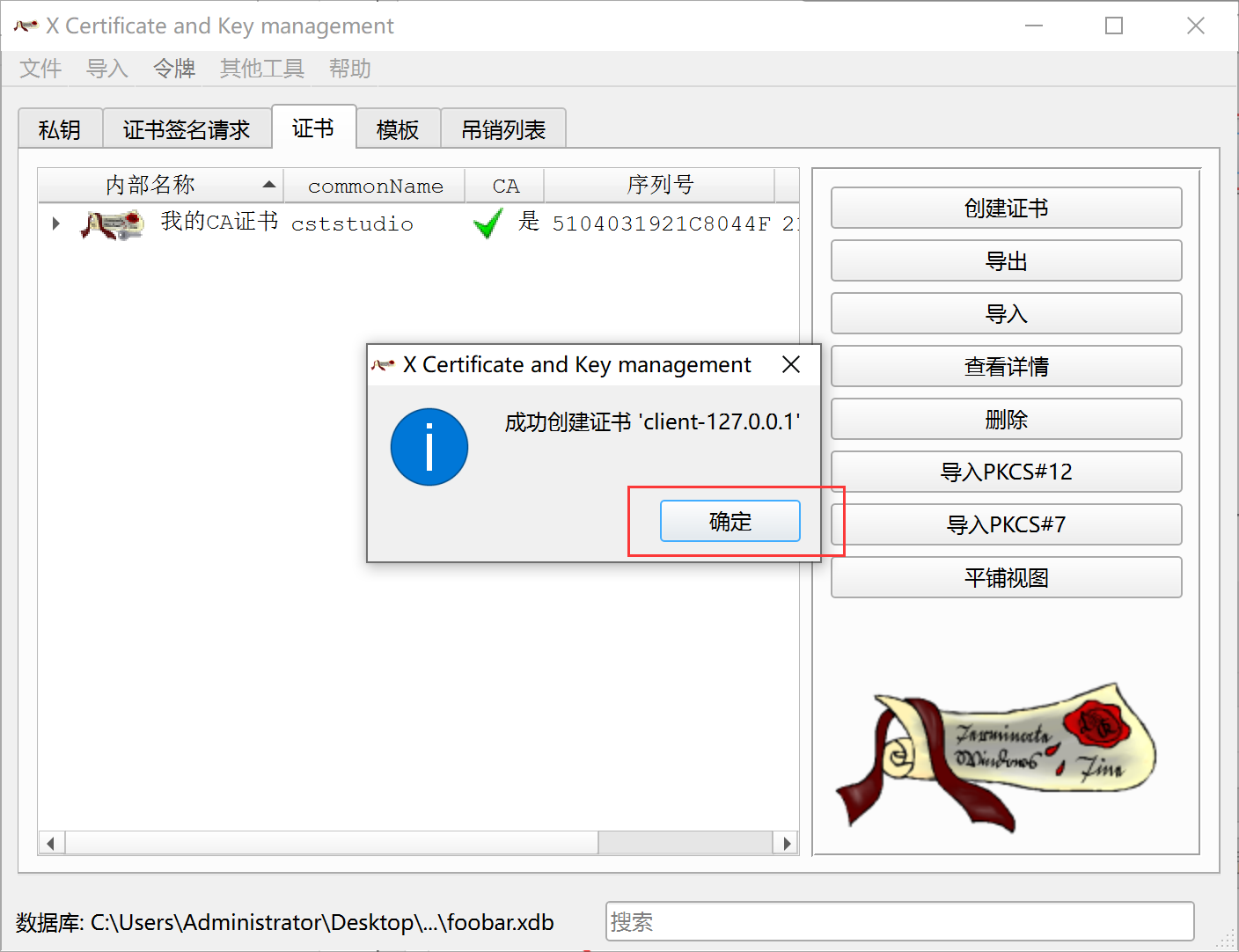Image resolution: width=1239 pixels, height=952 pixels.
Task: Click the green CA checkmark icon
Action: tap(488, 223)
